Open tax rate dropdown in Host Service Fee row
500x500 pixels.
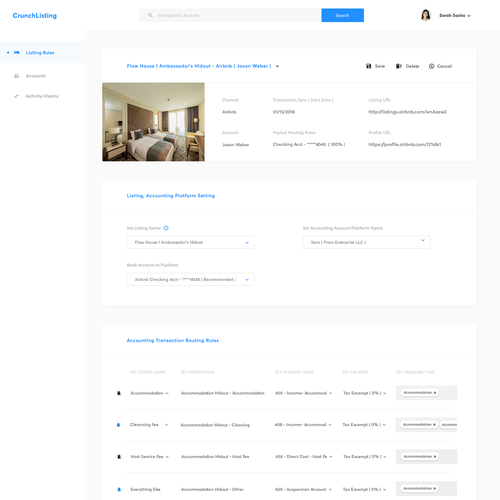[x=365, y=457]
